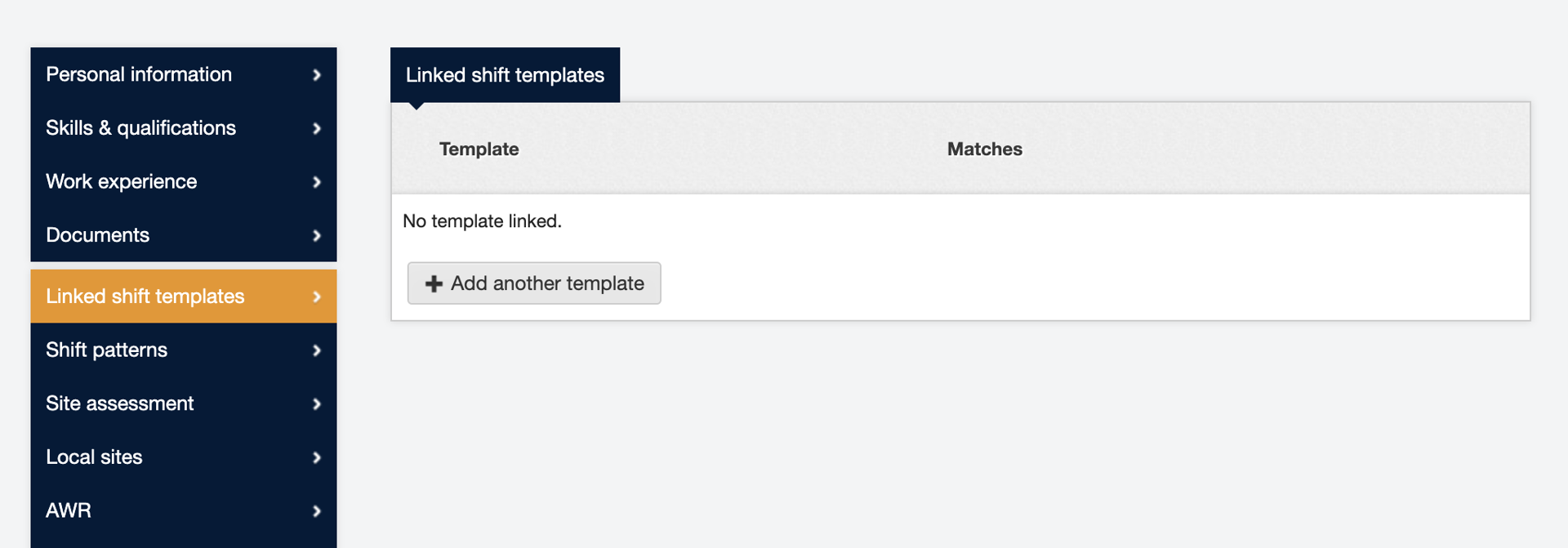Screen dimensions: 1568x548
Task: Open the Personal information section
Action: click(139, 74)
